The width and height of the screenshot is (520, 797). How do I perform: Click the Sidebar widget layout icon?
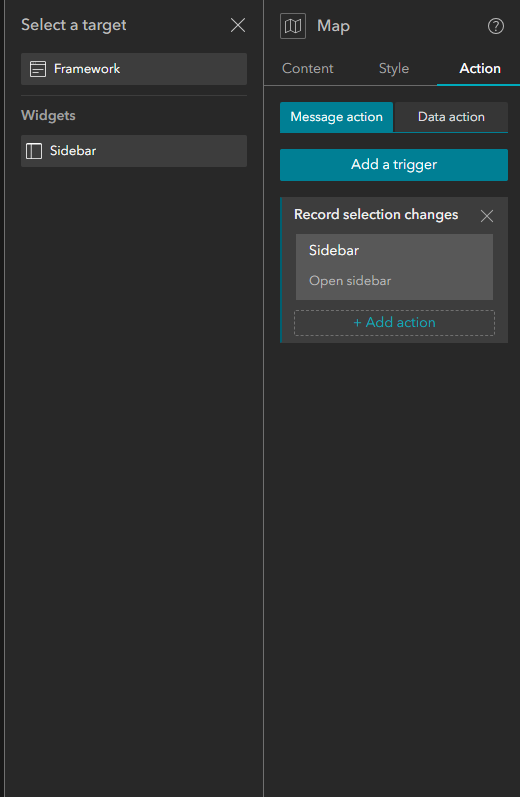point(34,151)
